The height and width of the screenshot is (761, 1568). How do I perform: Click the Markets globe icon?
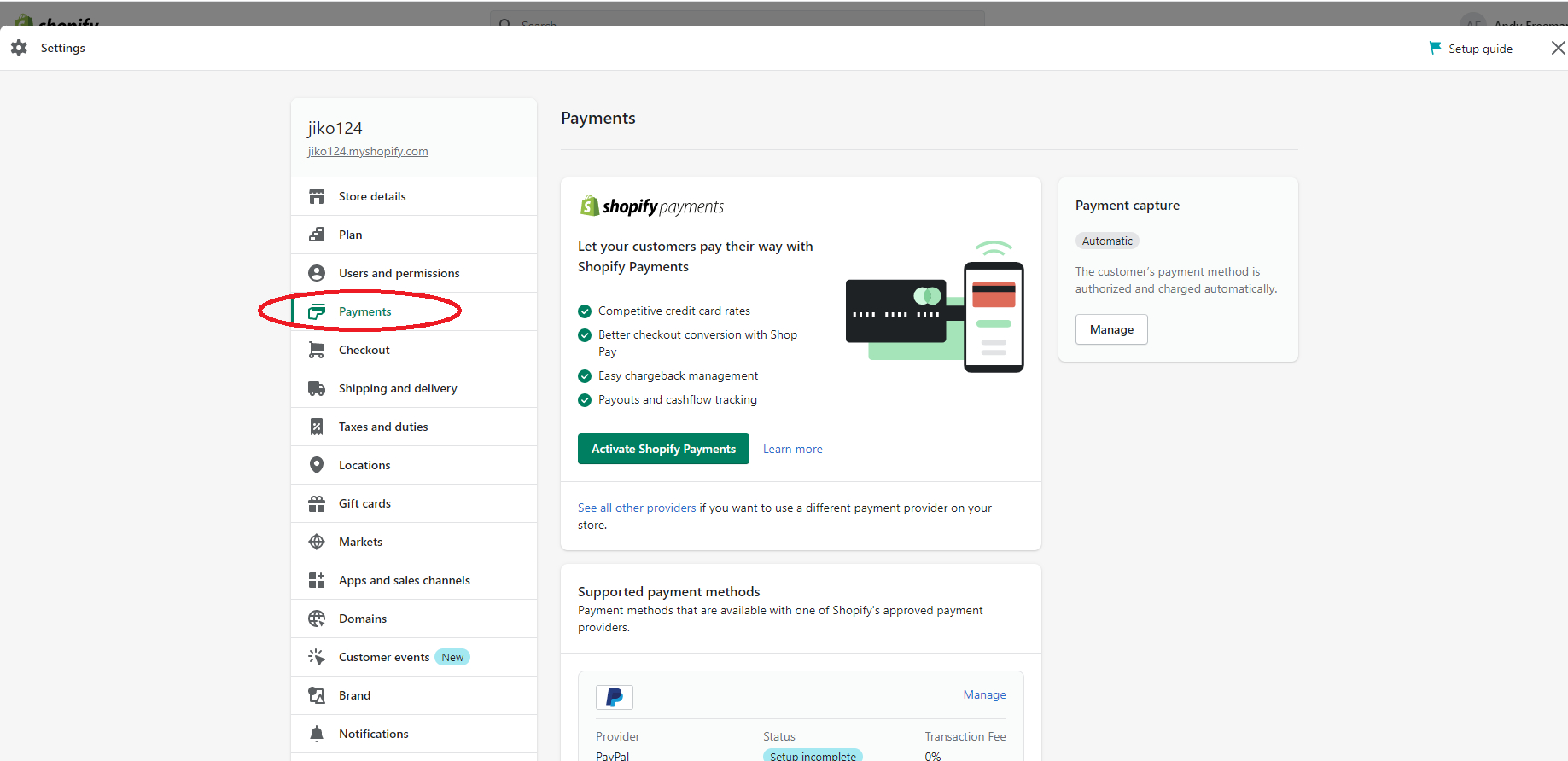coord(317,542)
